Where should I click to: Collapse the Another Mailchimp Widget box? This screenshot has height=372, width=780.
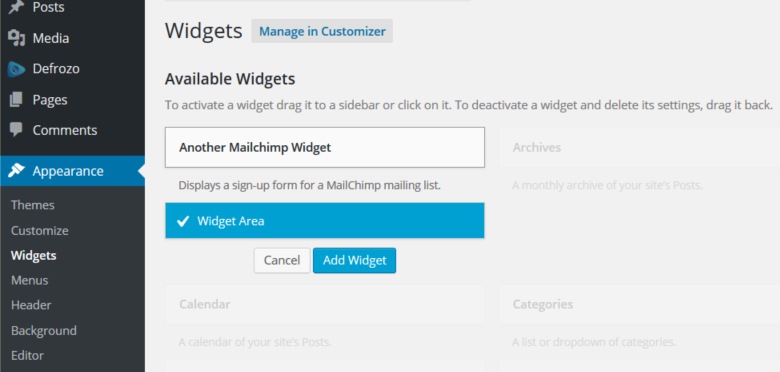325,148
